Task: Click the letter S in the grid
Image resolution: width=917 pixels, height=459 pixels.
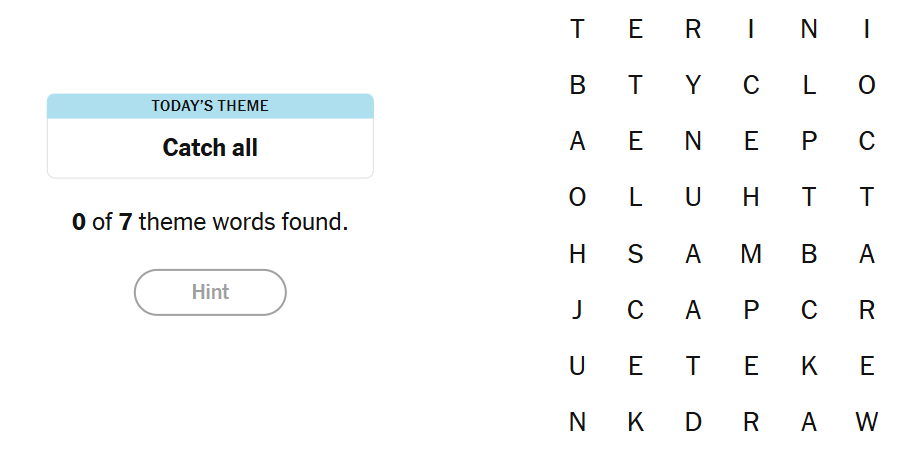Action: click(635, 254)
